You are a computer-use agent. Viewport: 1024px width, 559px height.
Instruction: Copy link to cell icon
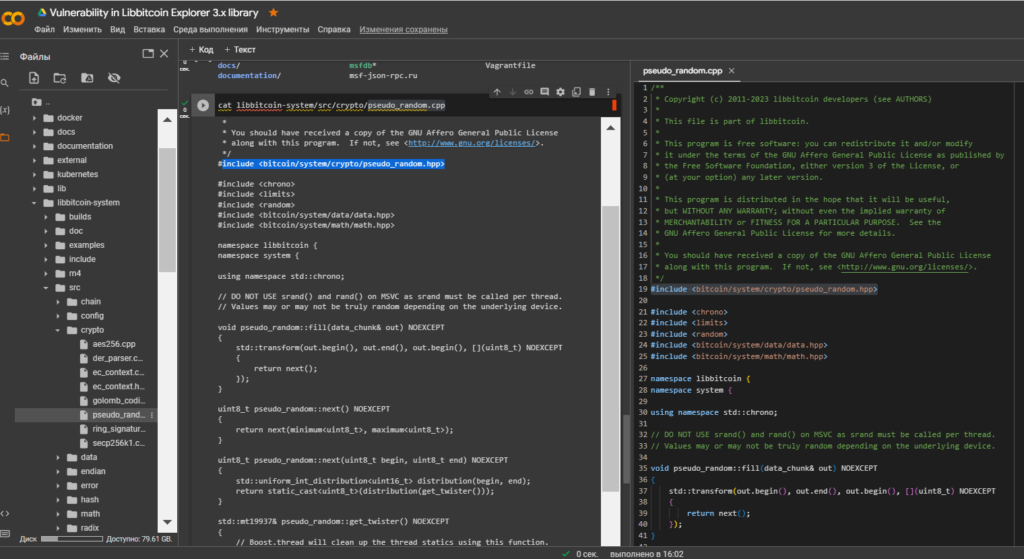click(528, 92)
